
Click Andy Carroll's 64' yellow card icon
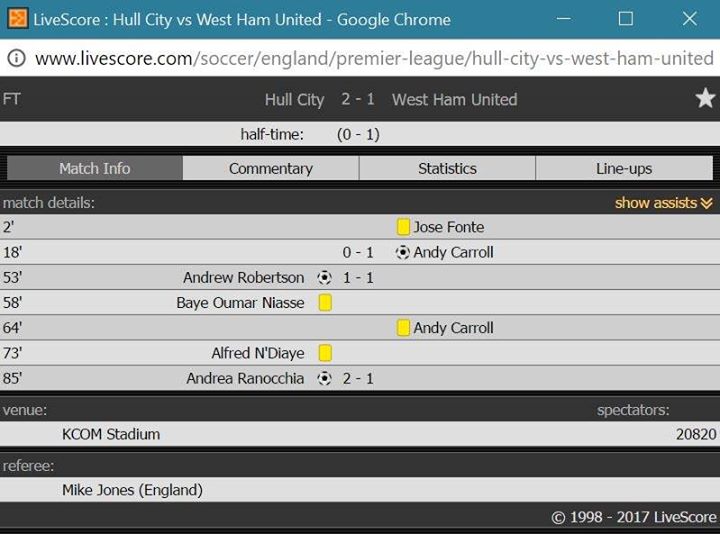click(403, 328)
